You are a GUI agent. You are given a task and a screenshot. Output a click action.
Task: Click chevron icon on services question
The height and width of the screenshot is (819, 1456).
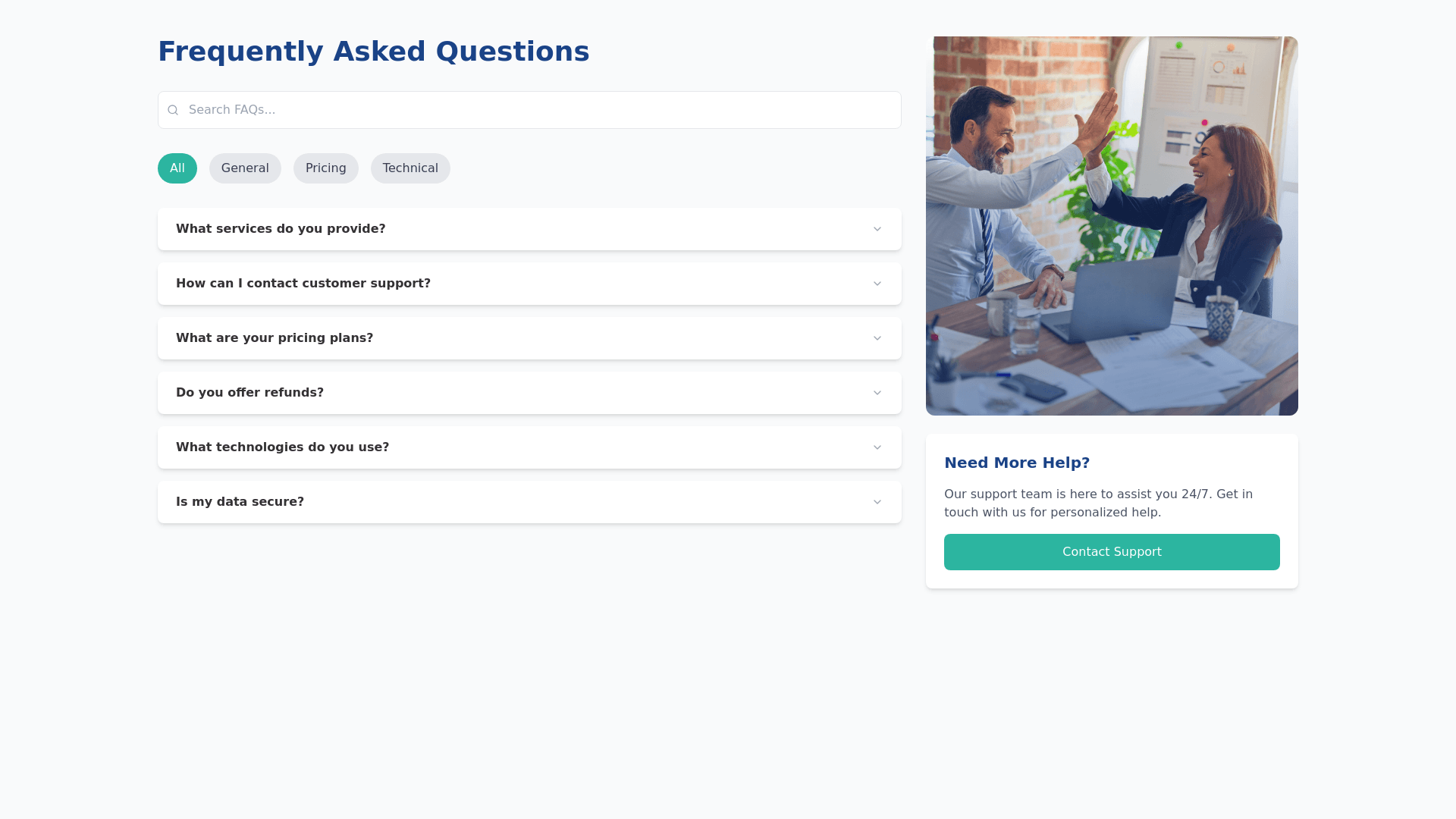coord(877,229)
